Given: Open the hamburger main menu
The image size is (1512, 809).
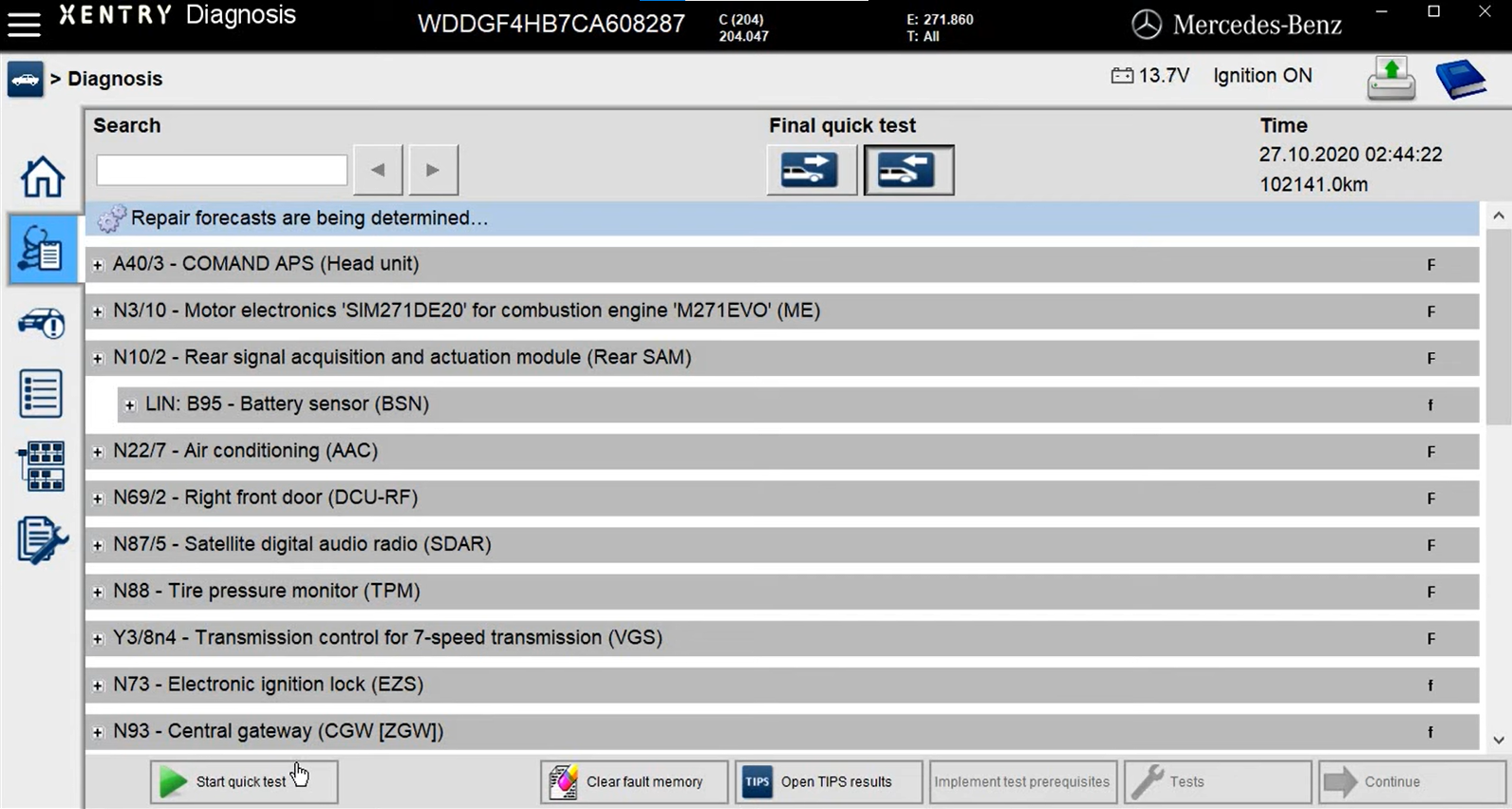Looking at the screenshot, I should (24, 24).
